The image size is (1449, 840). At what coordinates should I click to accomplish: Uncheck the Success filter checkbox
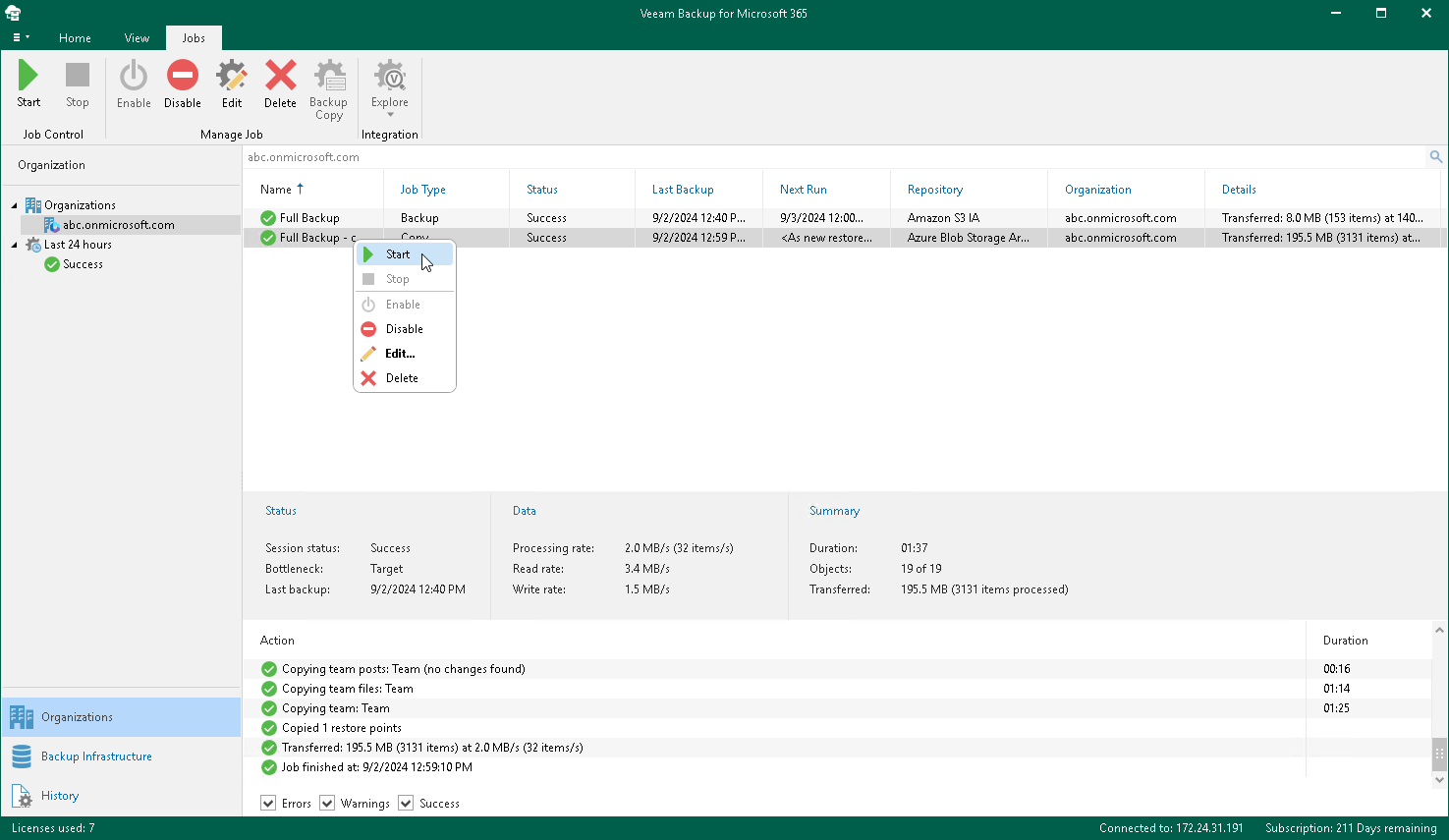coord(405,803)
